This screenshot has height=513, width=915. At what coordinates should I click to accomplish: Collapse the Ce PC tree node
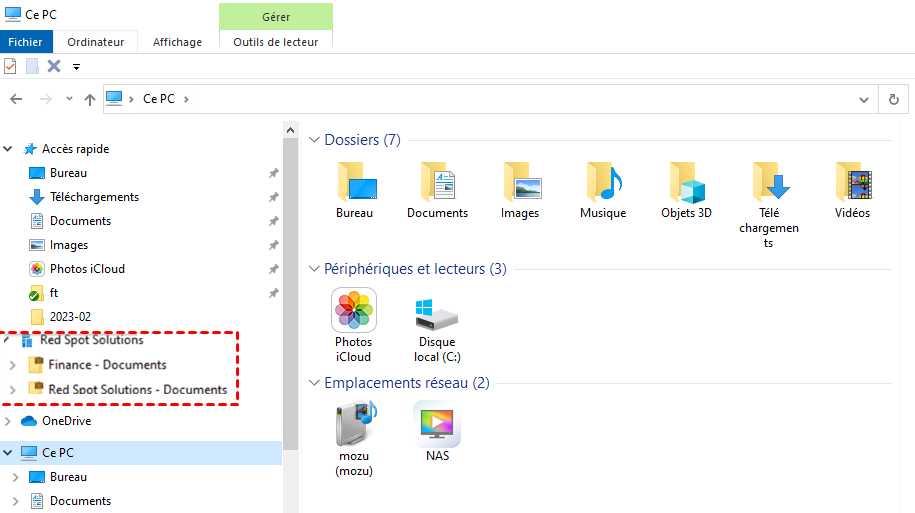(8, 452)
